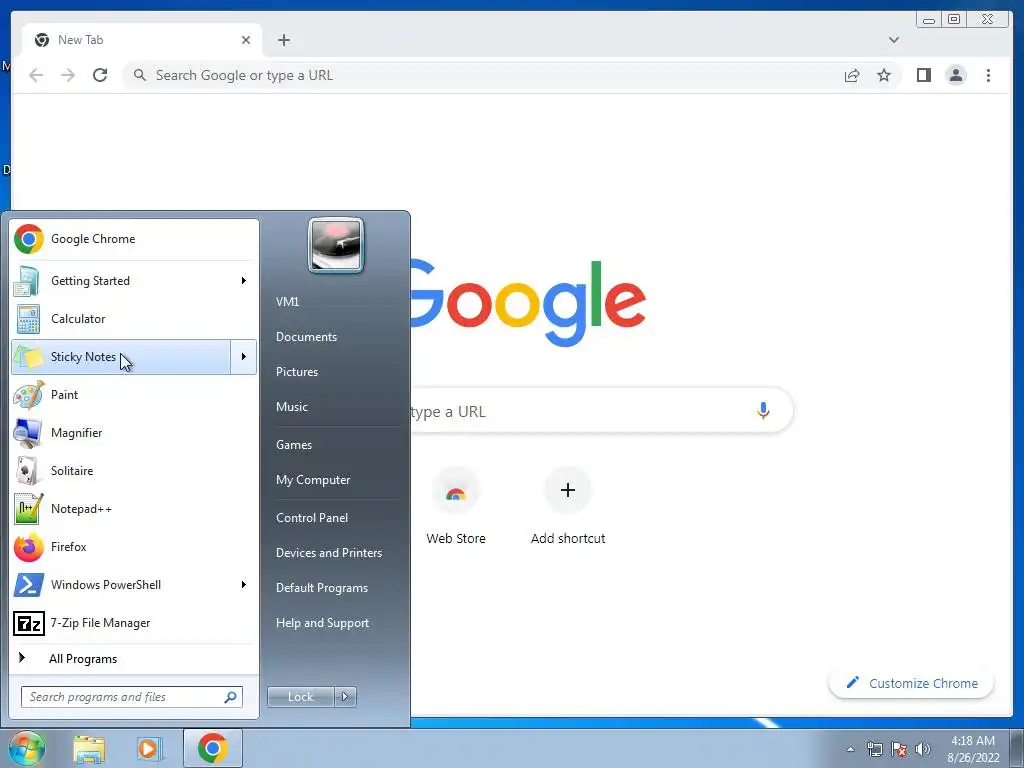Image resolution: width=1024 pixels, height=768 pixels.
Task: Open Games from Start menu
Action: [x=294, y=445]
